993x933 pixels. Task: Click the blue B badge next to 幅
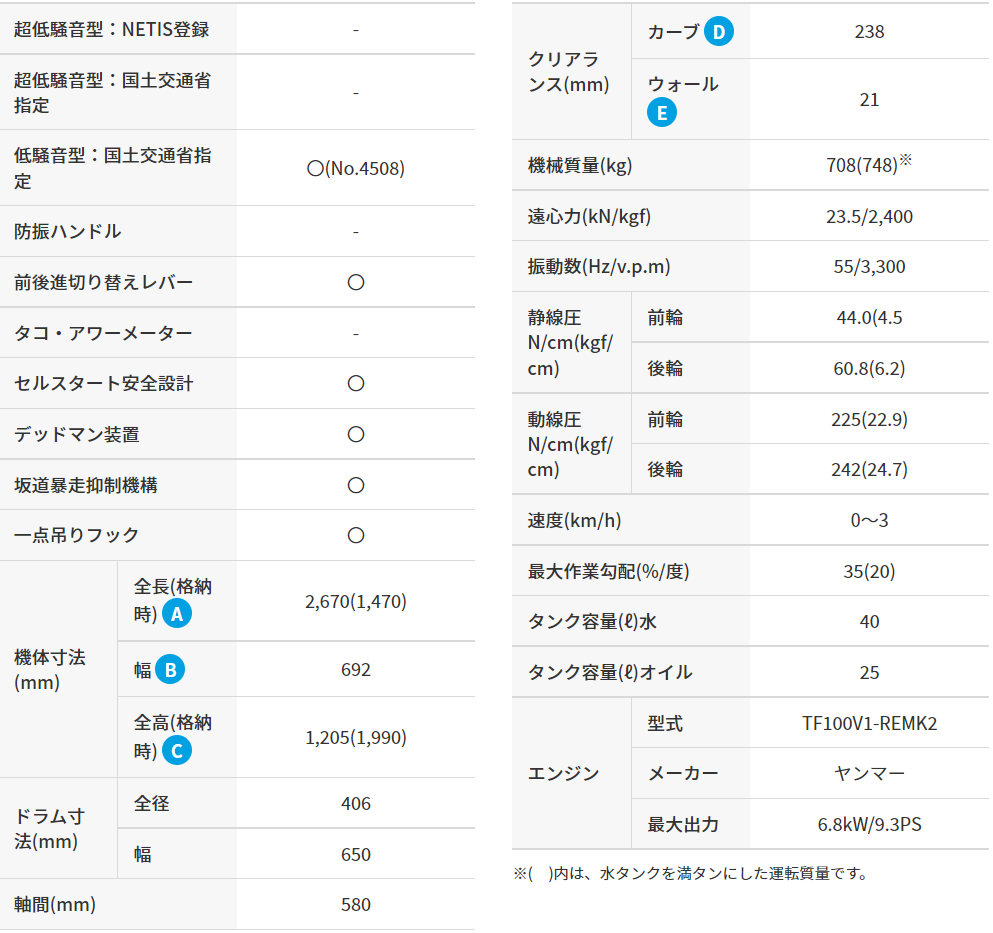(169, 670)
